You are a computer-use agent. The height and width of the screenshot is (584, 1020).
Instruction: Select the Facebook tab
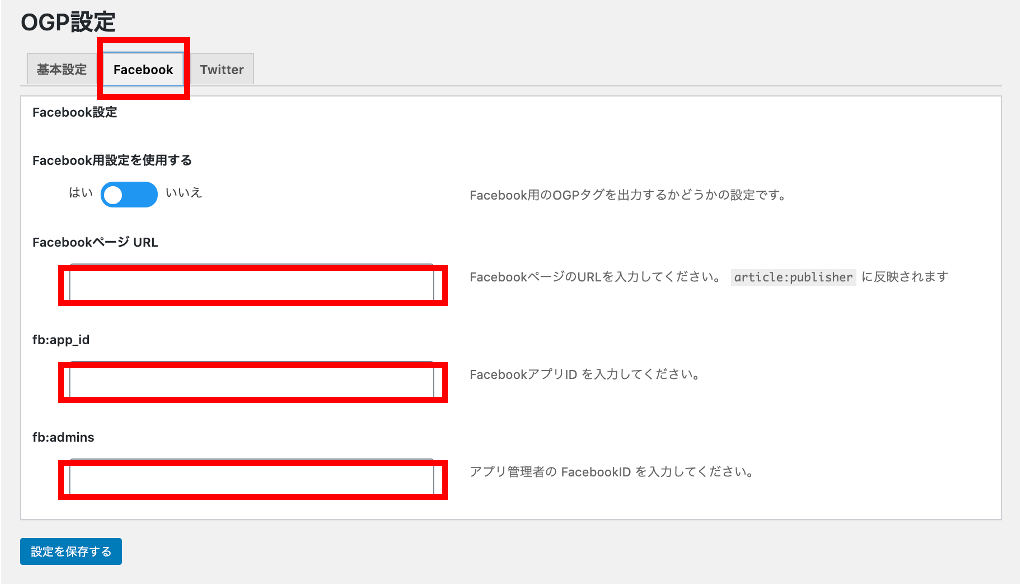pos(143,69)
